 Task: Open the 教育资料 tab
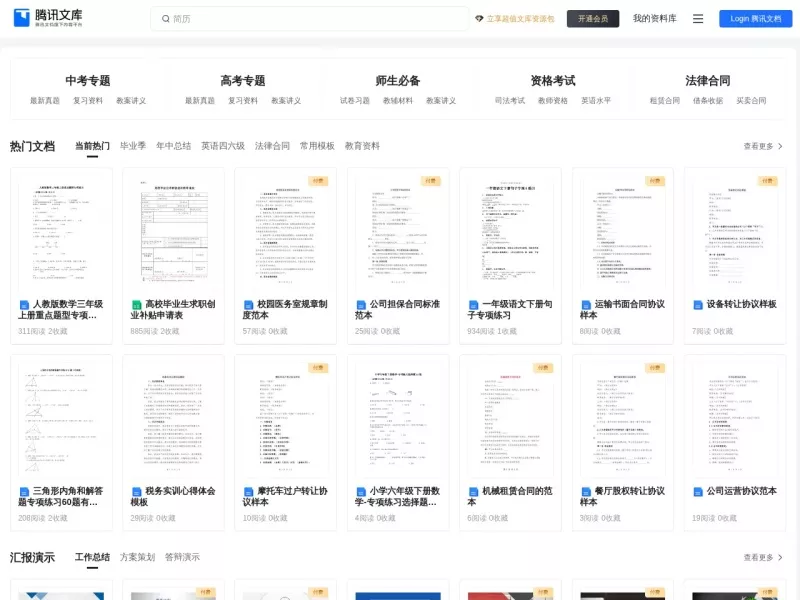362,146
